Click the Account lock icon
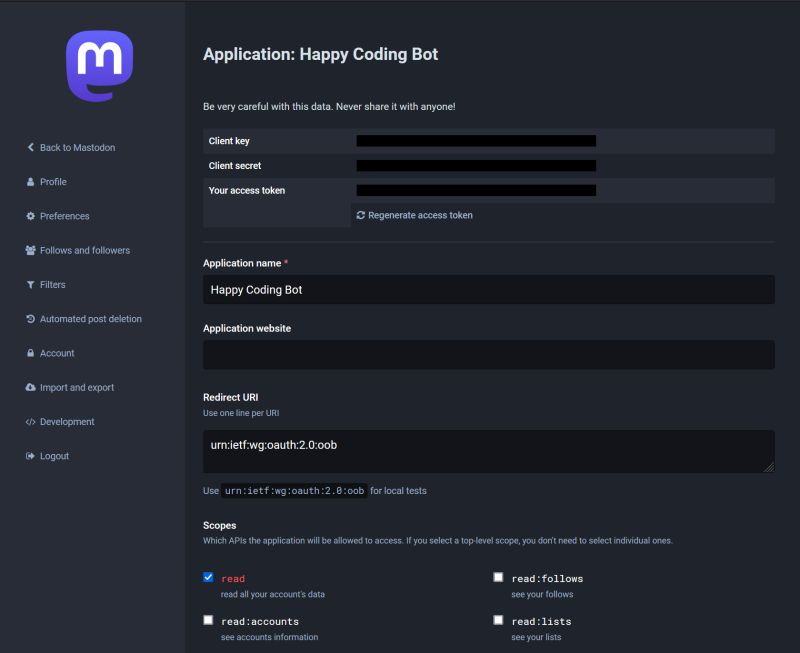 tap(29, 353)
